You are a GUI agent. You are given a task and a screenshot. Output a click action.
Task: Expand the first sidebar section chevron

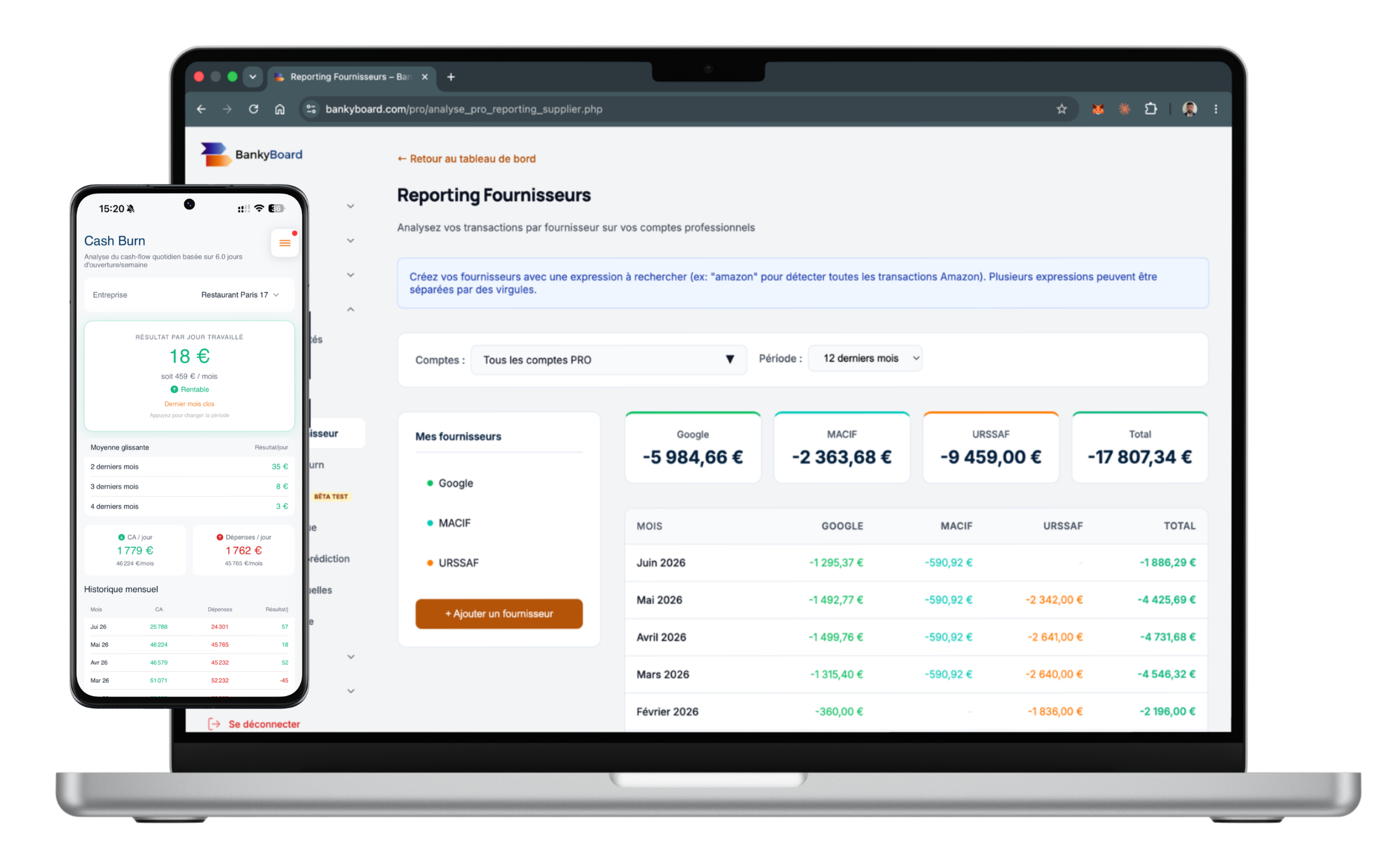351,207
